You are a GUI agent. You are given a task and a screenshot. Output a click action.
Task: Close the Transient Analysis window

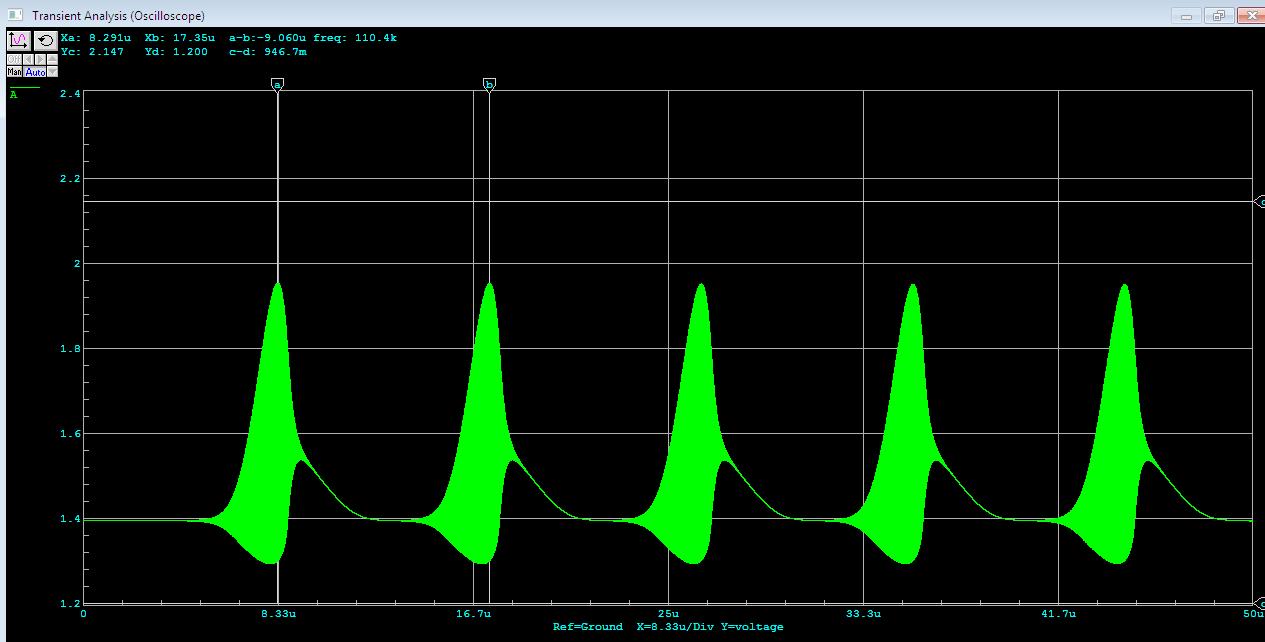click(1251, 15)
